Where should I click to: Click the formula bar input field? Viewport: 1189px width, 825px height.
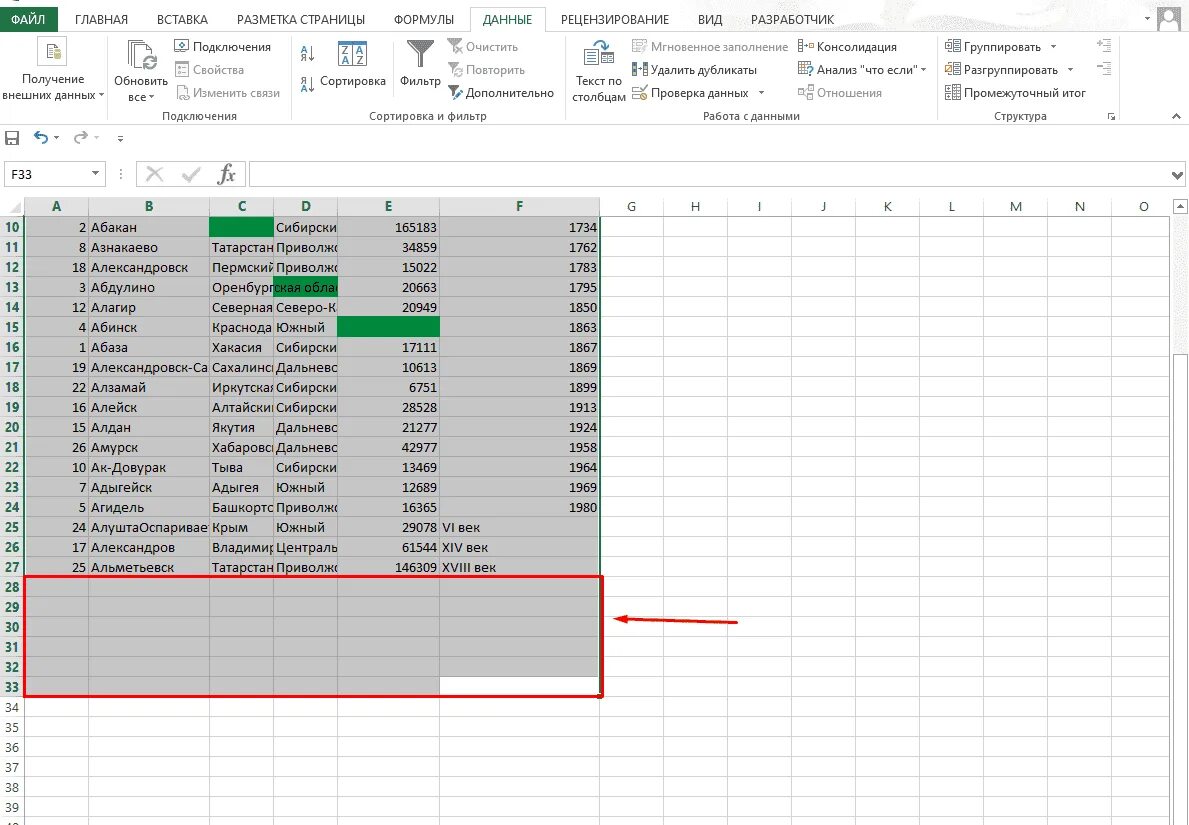point(708,174)
